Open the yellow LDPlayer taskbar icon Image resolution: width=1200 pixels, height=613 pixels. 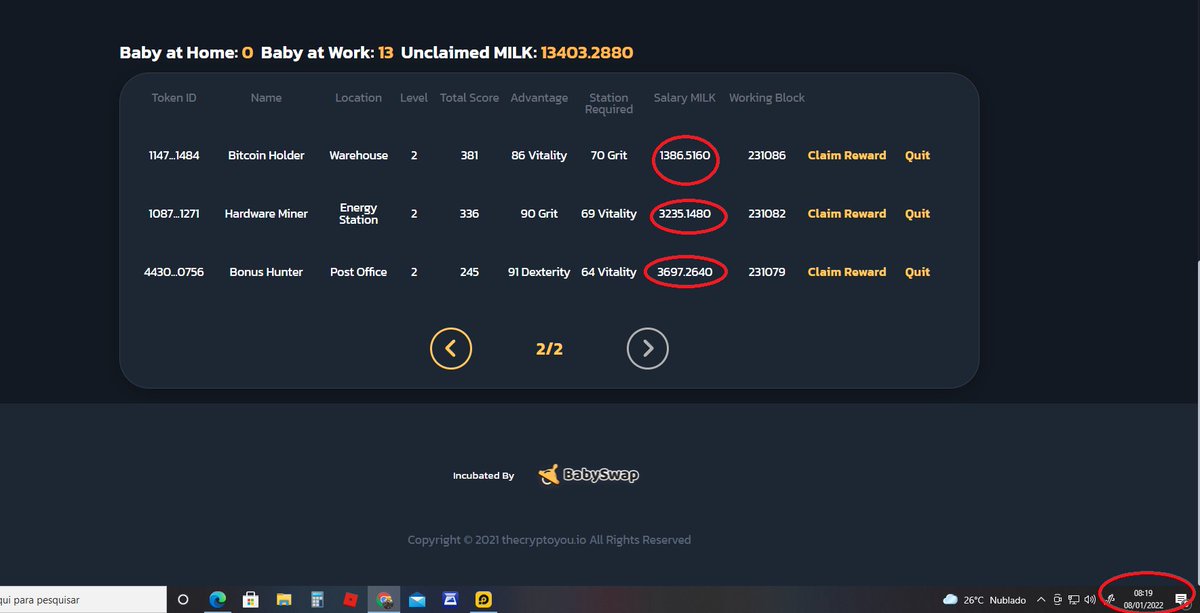[483, 600]
